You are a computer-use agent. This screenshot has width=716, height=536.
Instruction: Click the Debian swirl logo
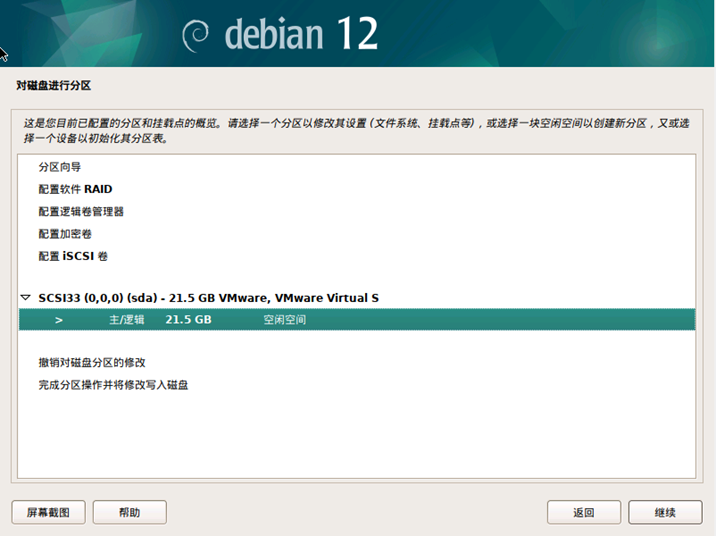[x=197, y=34]
